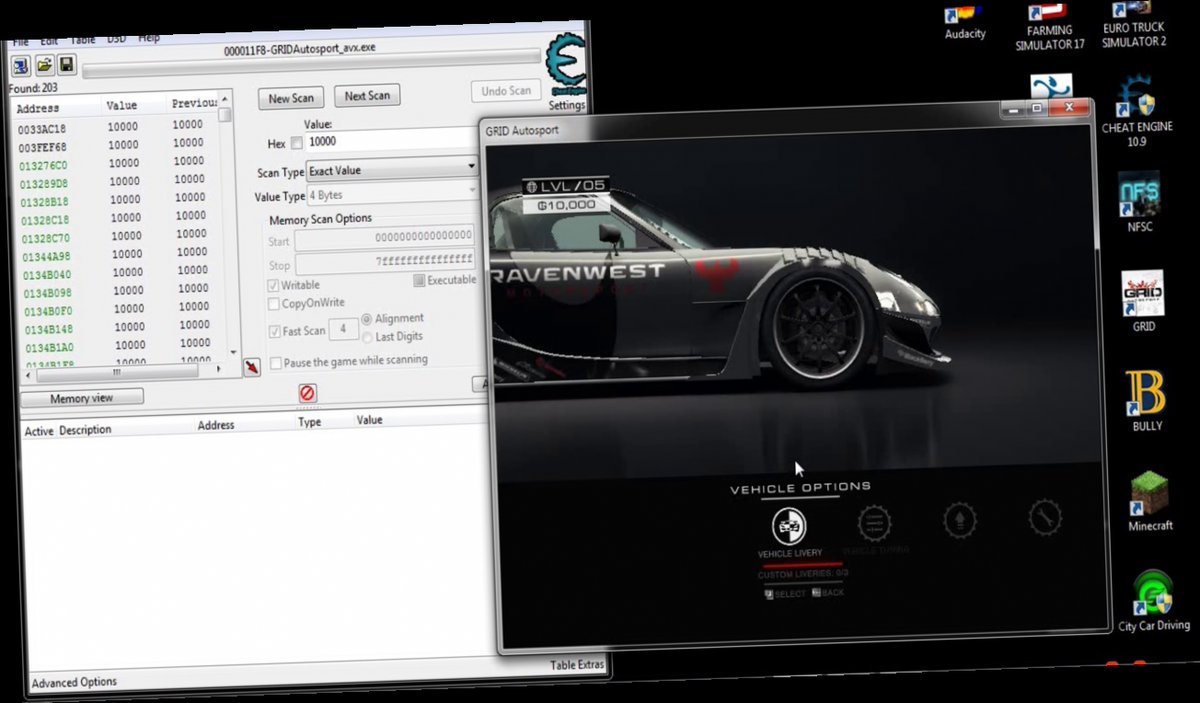Click the red no-entry clear list icon
This screenshot has height=703, width=1200.
[307, 393]
